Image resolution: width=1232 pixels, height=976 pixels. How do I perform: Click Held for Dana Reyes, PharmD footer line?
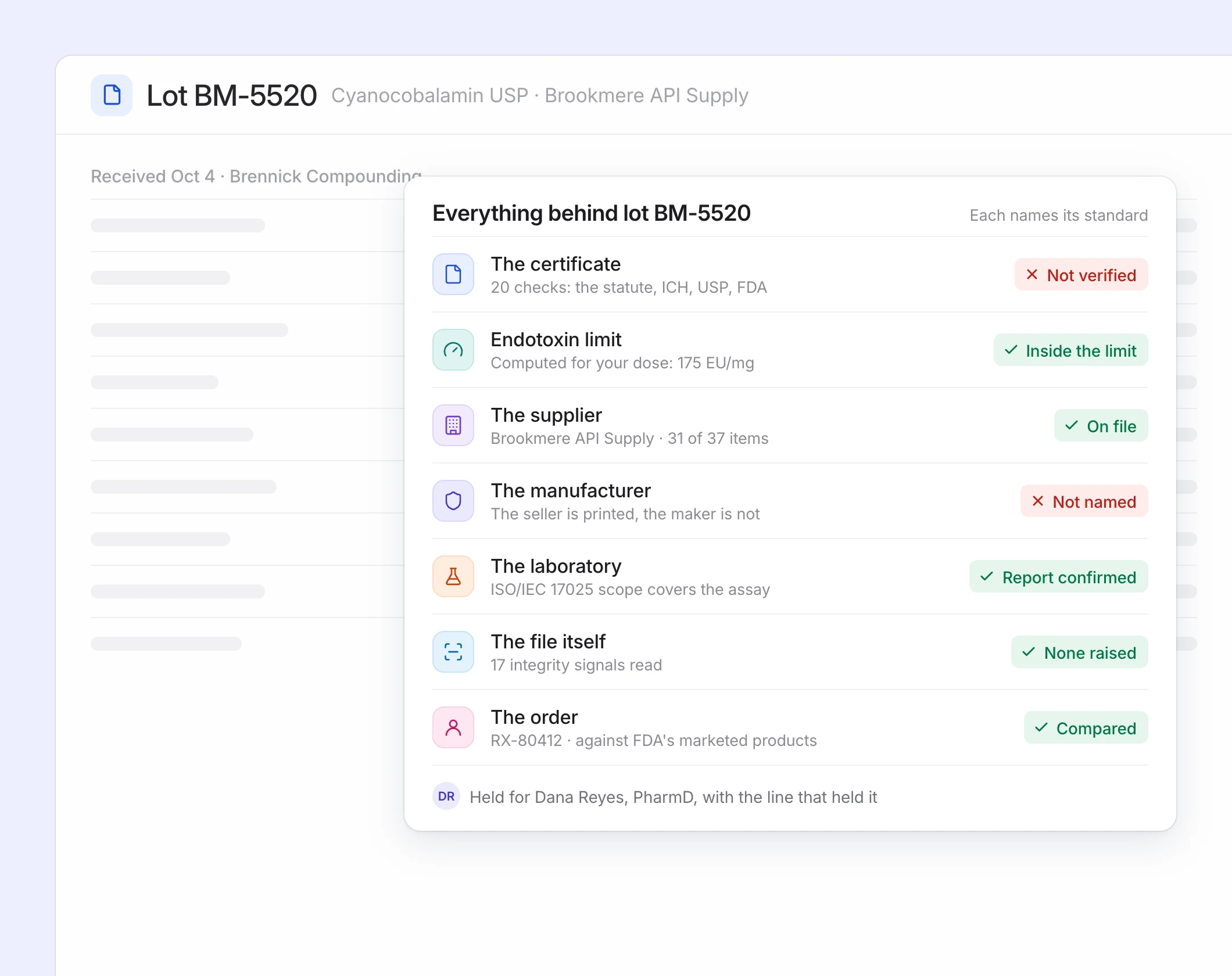pos(674,797)
